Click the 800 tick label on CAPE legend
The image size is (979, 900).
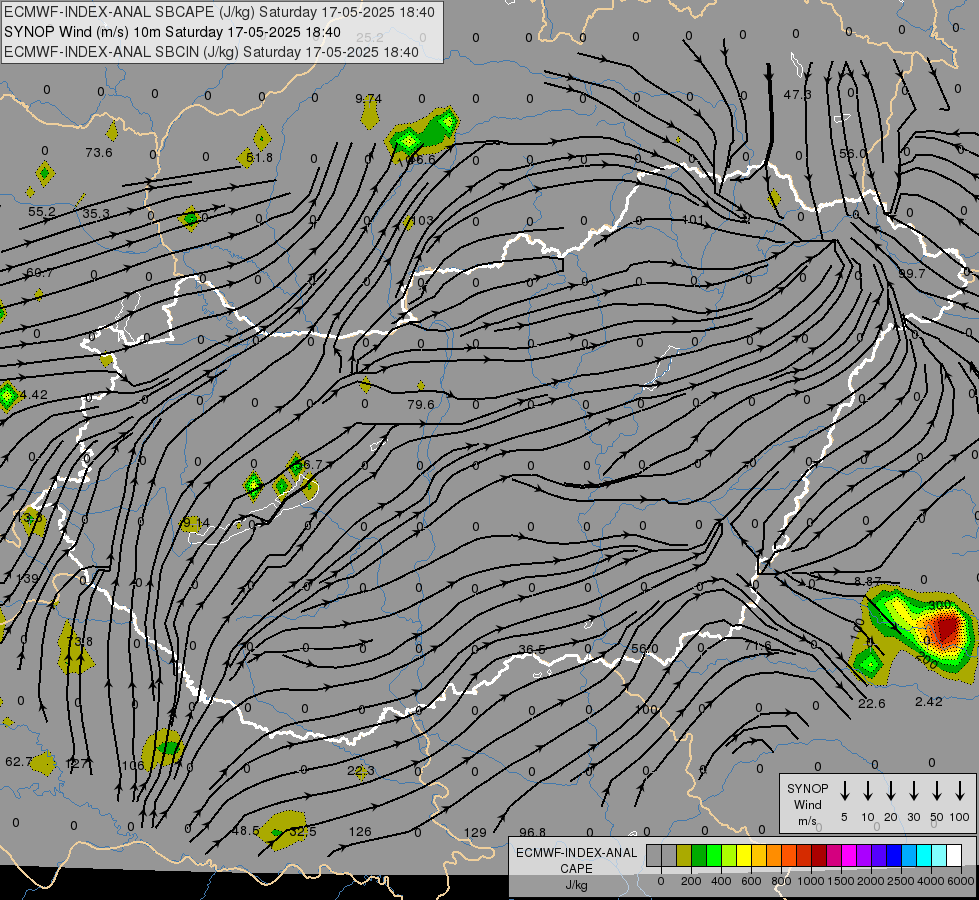click(781, 881)
